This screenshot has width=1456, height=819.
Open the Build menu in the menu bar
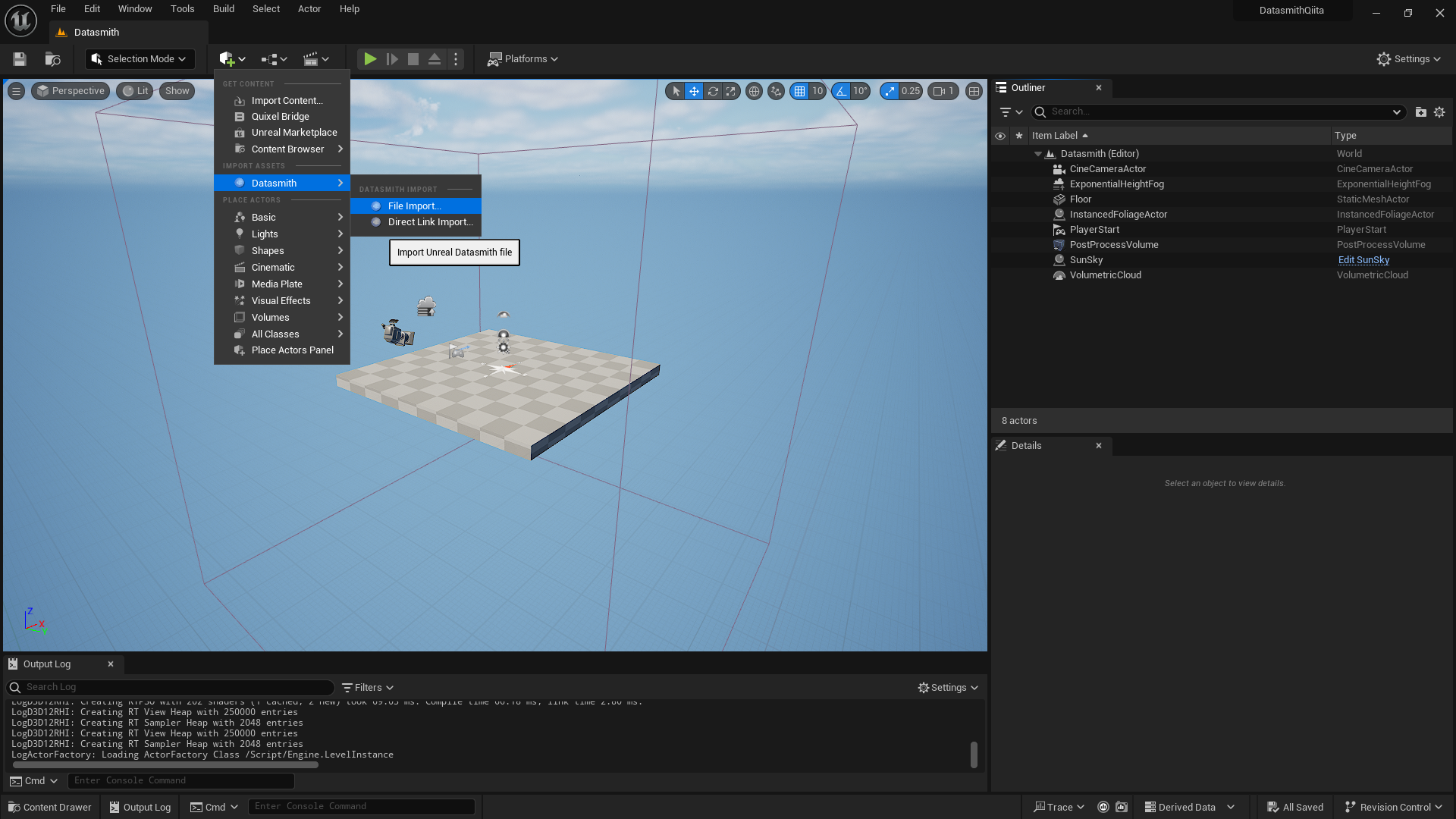pyautogui.click(x=223, y=8)
